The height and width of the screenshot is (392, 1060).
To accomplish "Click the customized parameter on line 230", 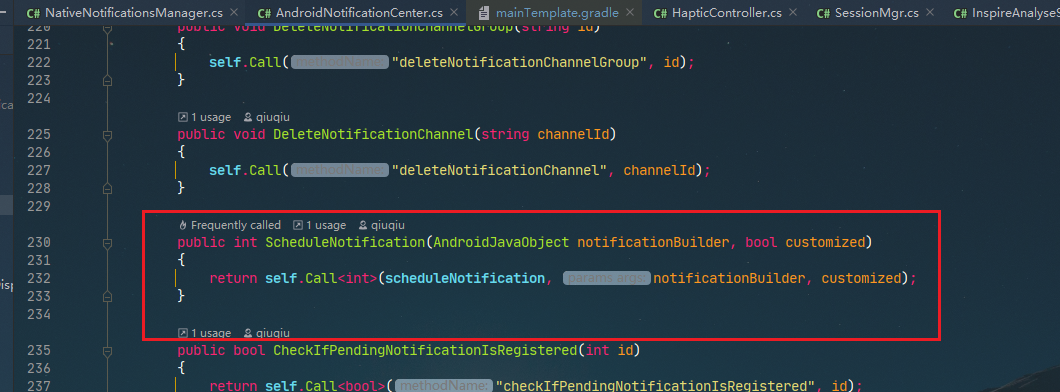I will [825, 242].
